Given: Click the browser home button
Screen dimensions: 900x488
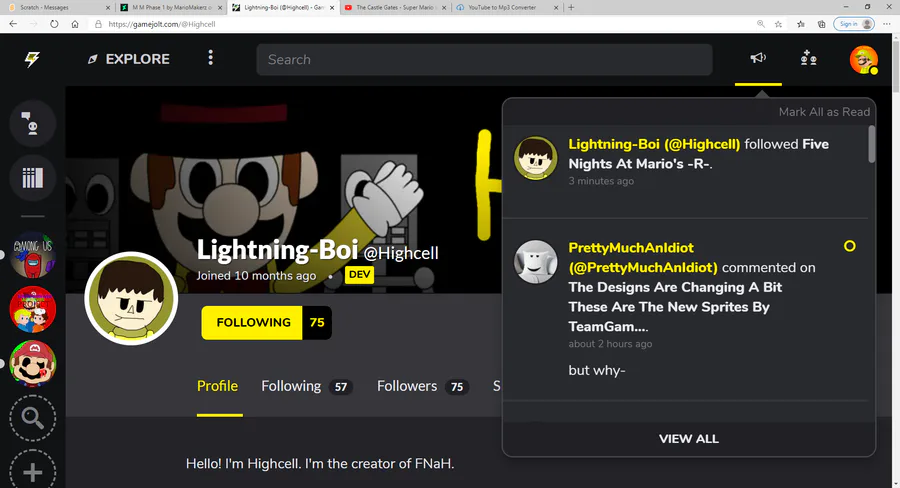Looking at the screenshot, I should (x=75, y=24).
